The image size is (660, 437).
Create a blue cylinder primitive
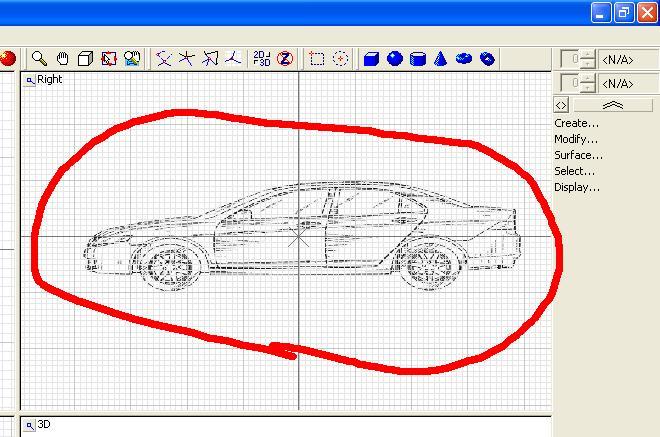click(418, 59)
